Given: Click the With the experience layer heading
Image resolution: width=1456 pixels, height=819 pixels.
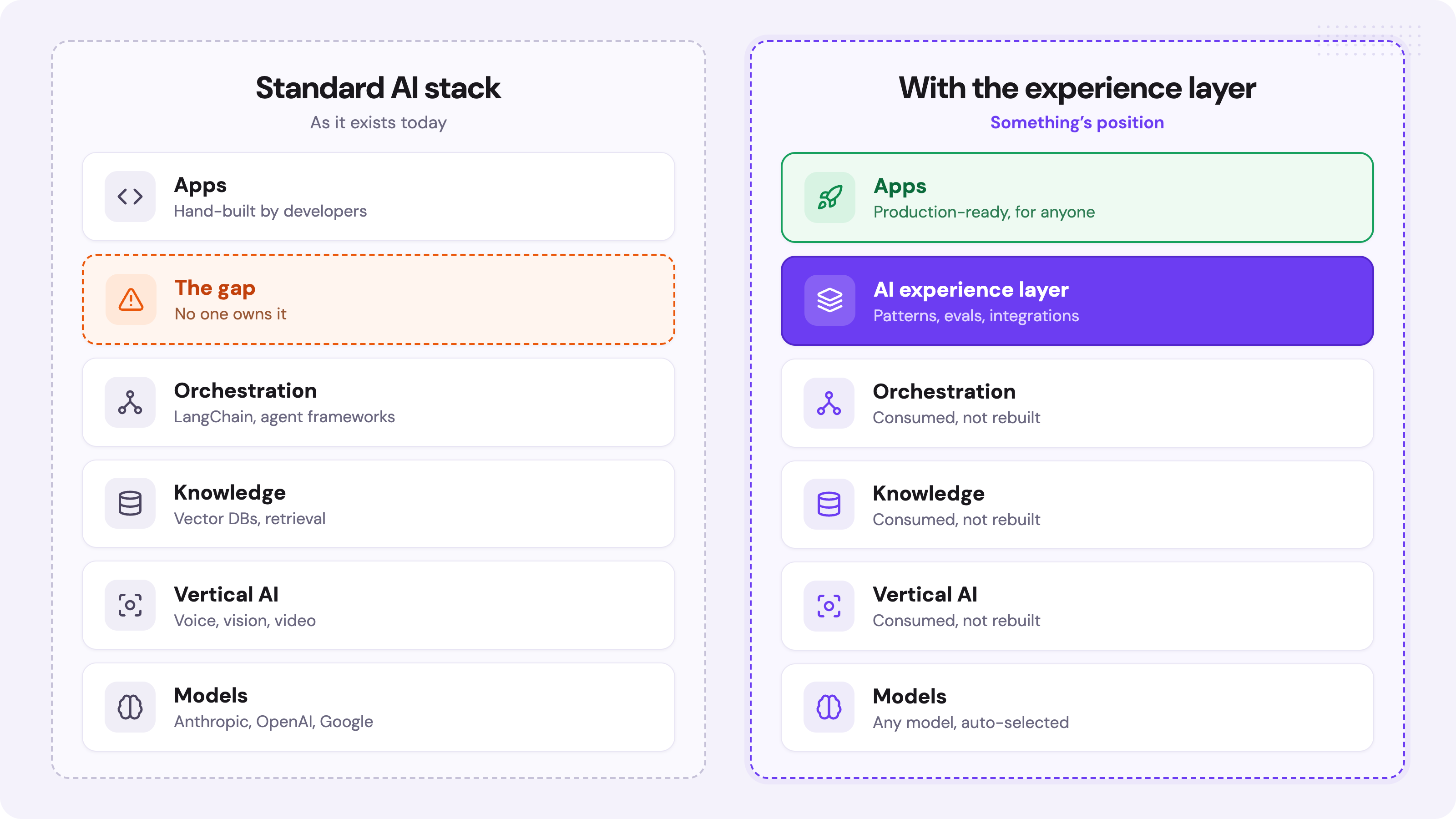Looking at the screenshot, I should click(x=1077, y=89).
